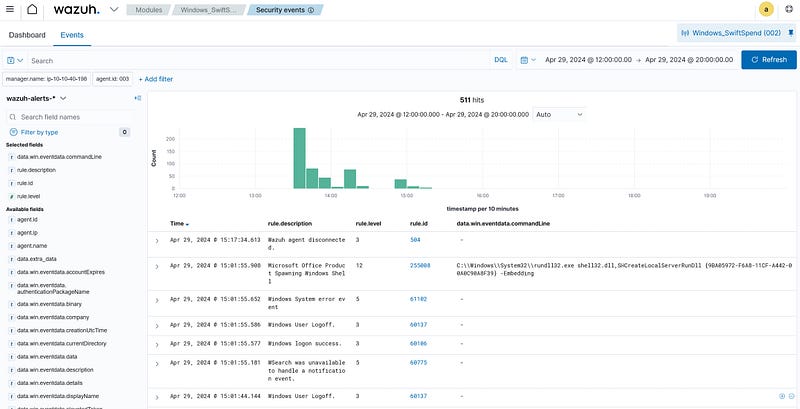Collapse the fields sidebar with the arrow icon

[x=137, y=98]
